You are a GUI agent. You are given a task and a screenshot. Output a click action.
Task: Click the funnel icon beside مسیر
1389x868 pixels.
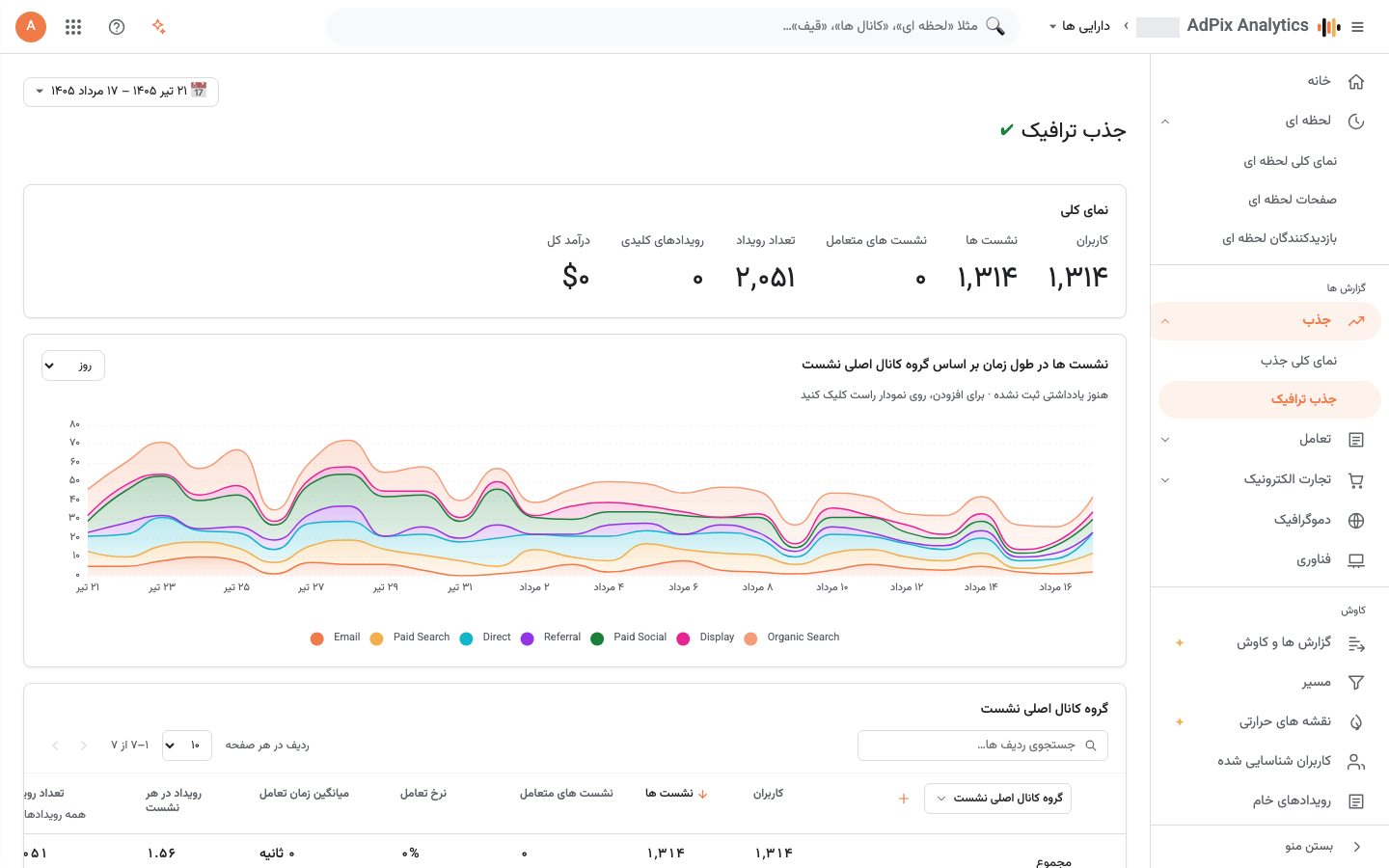[1356, 682]
